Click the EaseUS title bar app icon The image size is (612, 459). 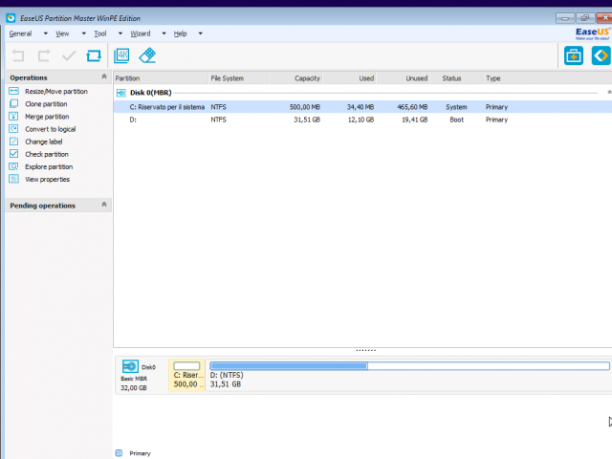pos(11,18)
